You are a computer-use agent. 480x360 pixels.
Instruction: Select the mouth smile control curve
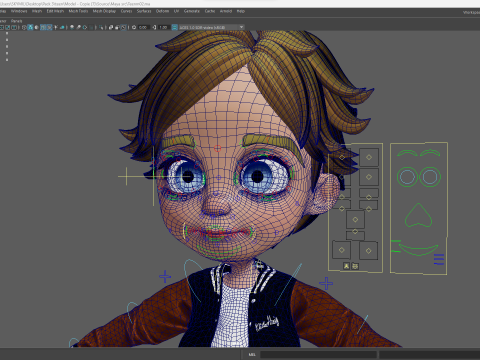[418, 249]
